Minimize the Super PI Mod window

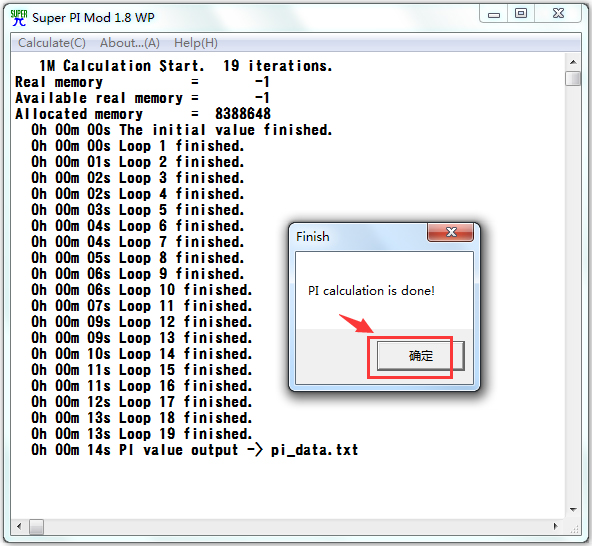[493, 14]
